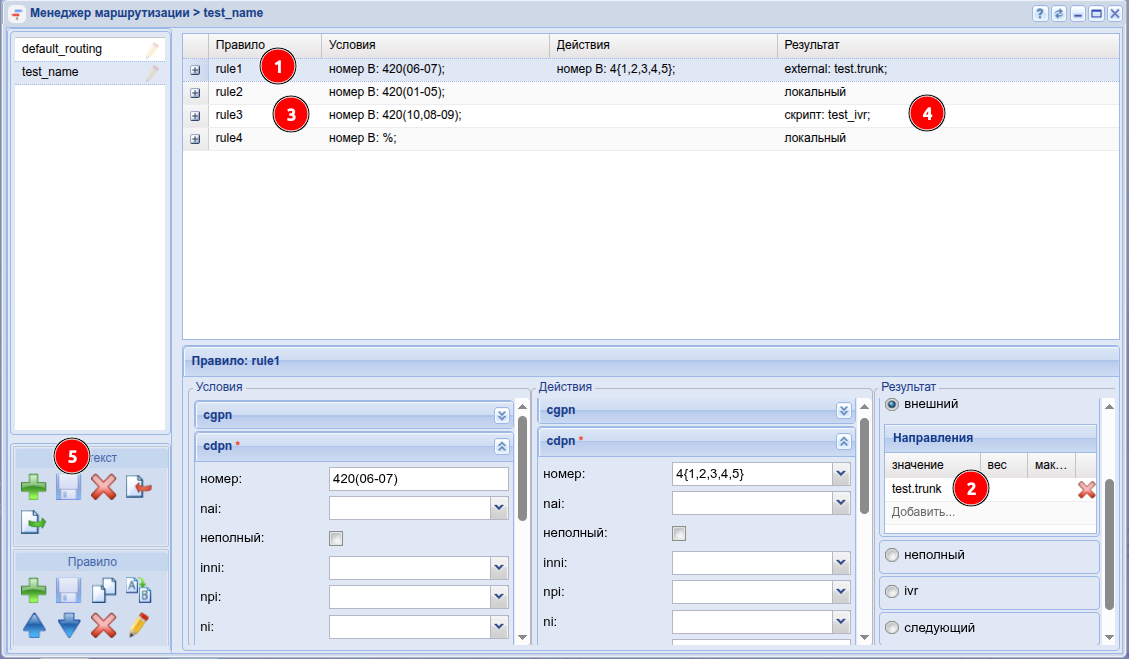This screenshot has height=659, width=1129.
Task: Click the номер field containing 420(06-07)
Action: click(418, 479)
